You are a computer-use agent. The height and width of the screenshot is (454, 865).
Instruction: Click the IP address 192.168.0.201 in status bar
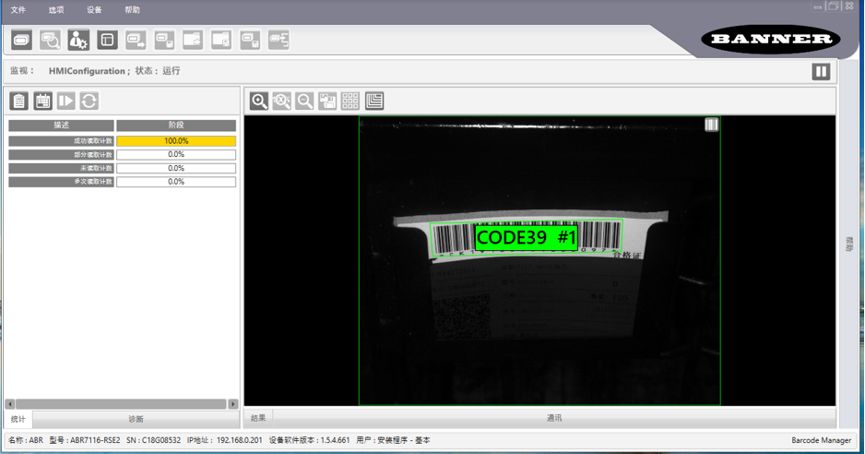coord(239,440)
